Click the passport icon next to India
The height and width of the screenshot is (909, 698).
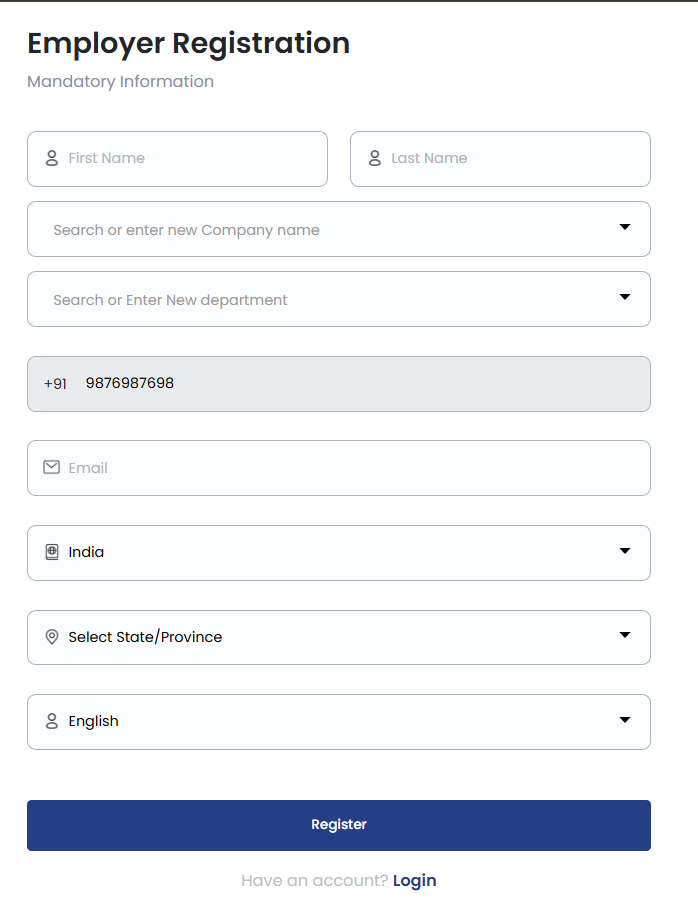click(x=52, y=552)
